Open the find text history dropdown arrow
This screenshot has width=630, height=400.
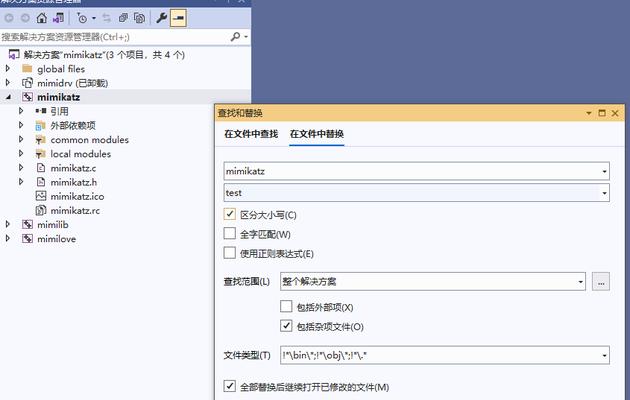604,171
